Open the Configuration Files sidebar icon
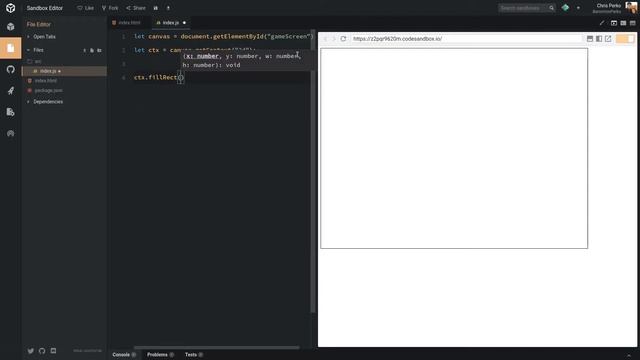640x360 pixels. (11, 112)
